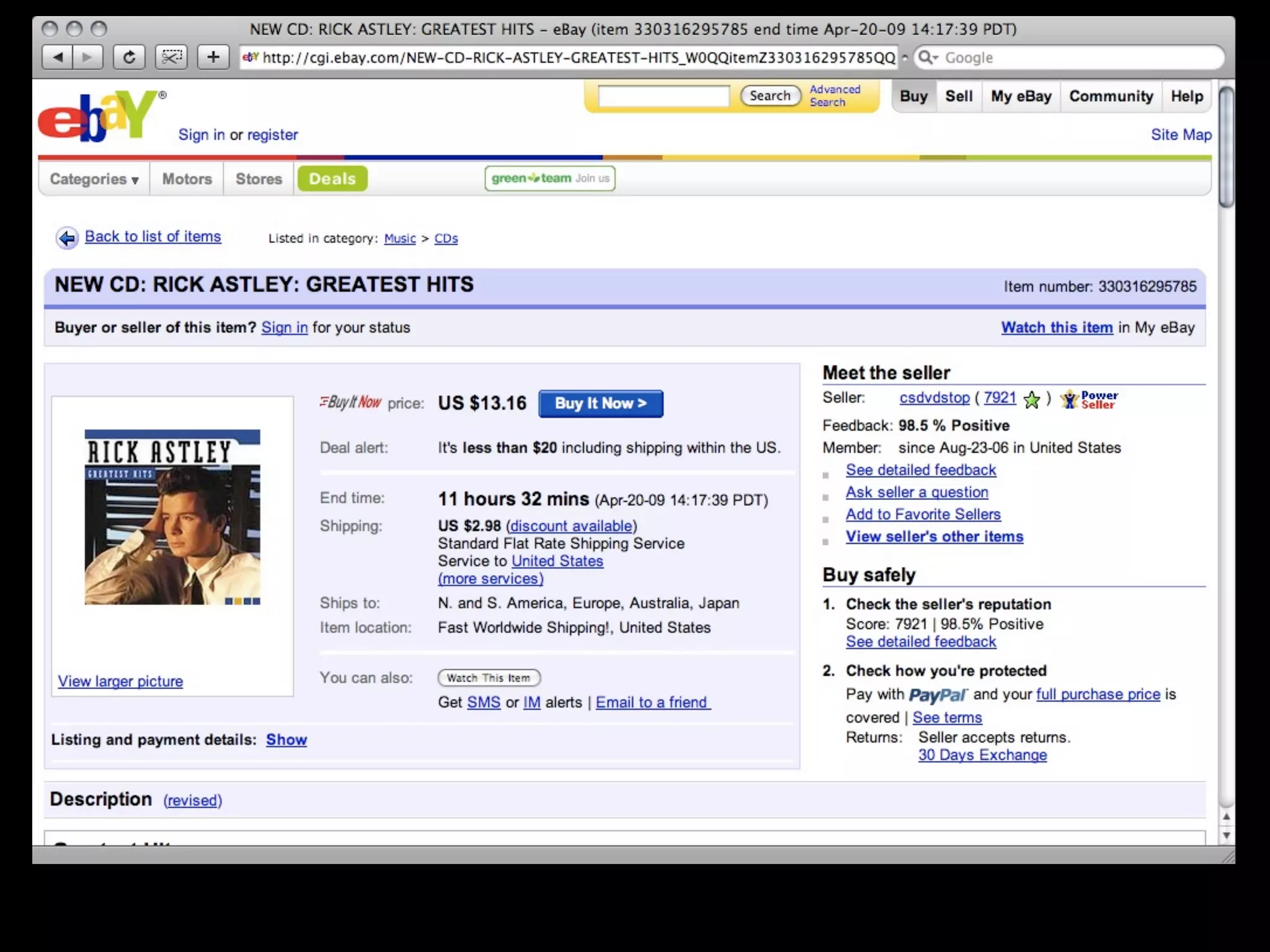Click the seller feedback star icon
The width and height of the screenshot is (1270, 952).
pyautogui.click(x=1032, y=400)
